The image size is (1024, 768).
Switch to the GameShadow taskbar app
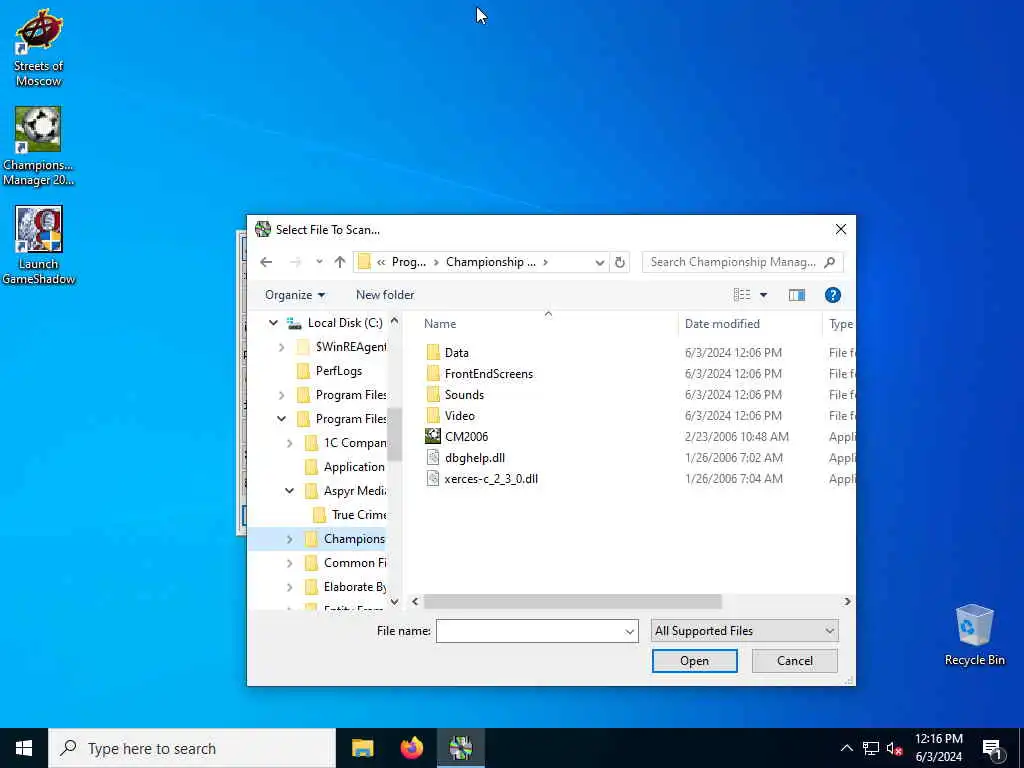pyautogui.click(x=460, y=748)
